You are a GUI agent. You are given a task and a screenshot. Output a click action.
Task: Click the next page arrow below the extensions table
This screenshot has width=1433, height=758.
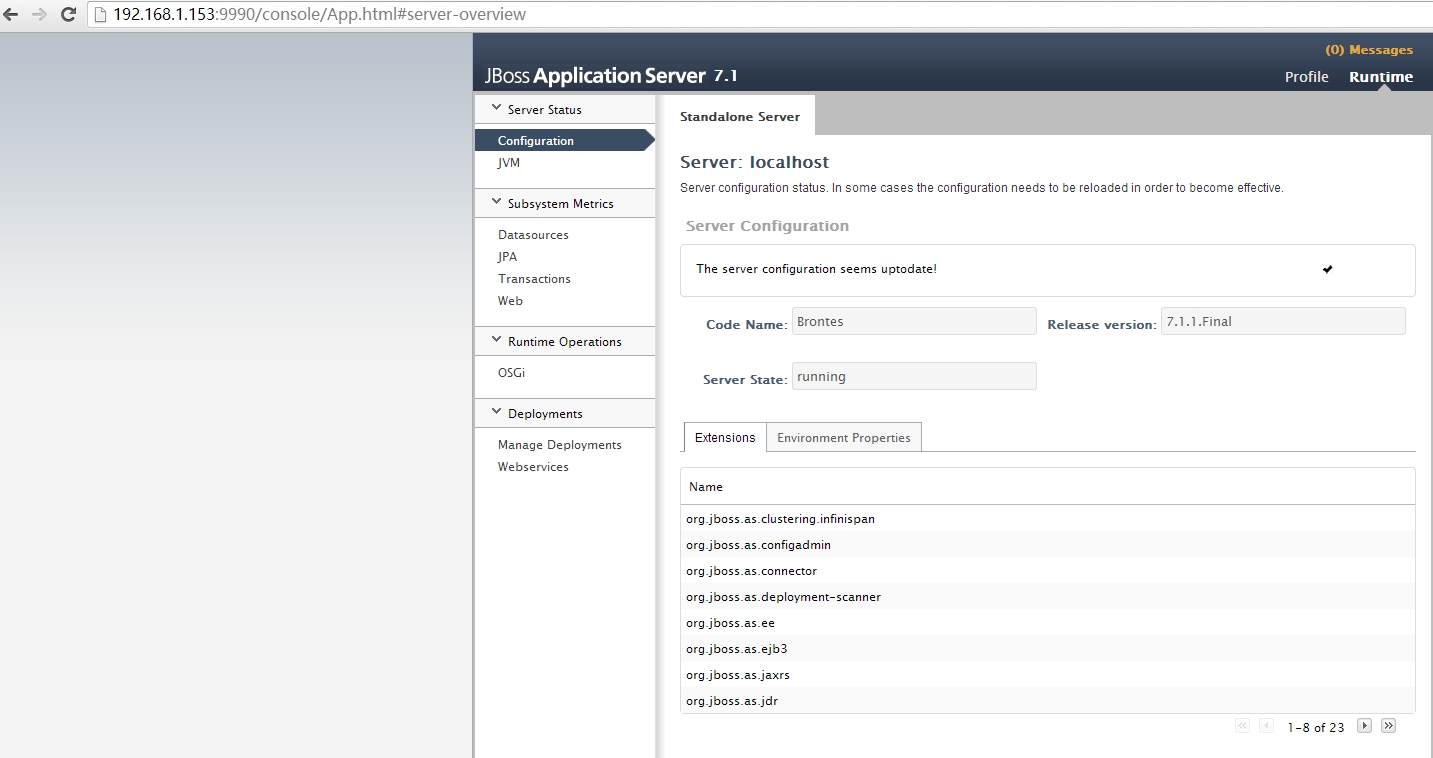1364,725
